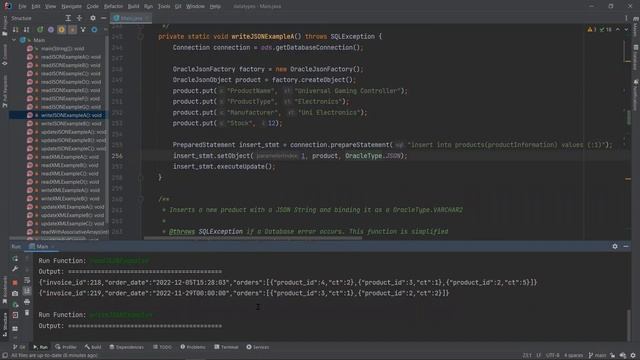Open LF line separator selector
Viewport: 640px width, 360px height.
click(538, 356)
